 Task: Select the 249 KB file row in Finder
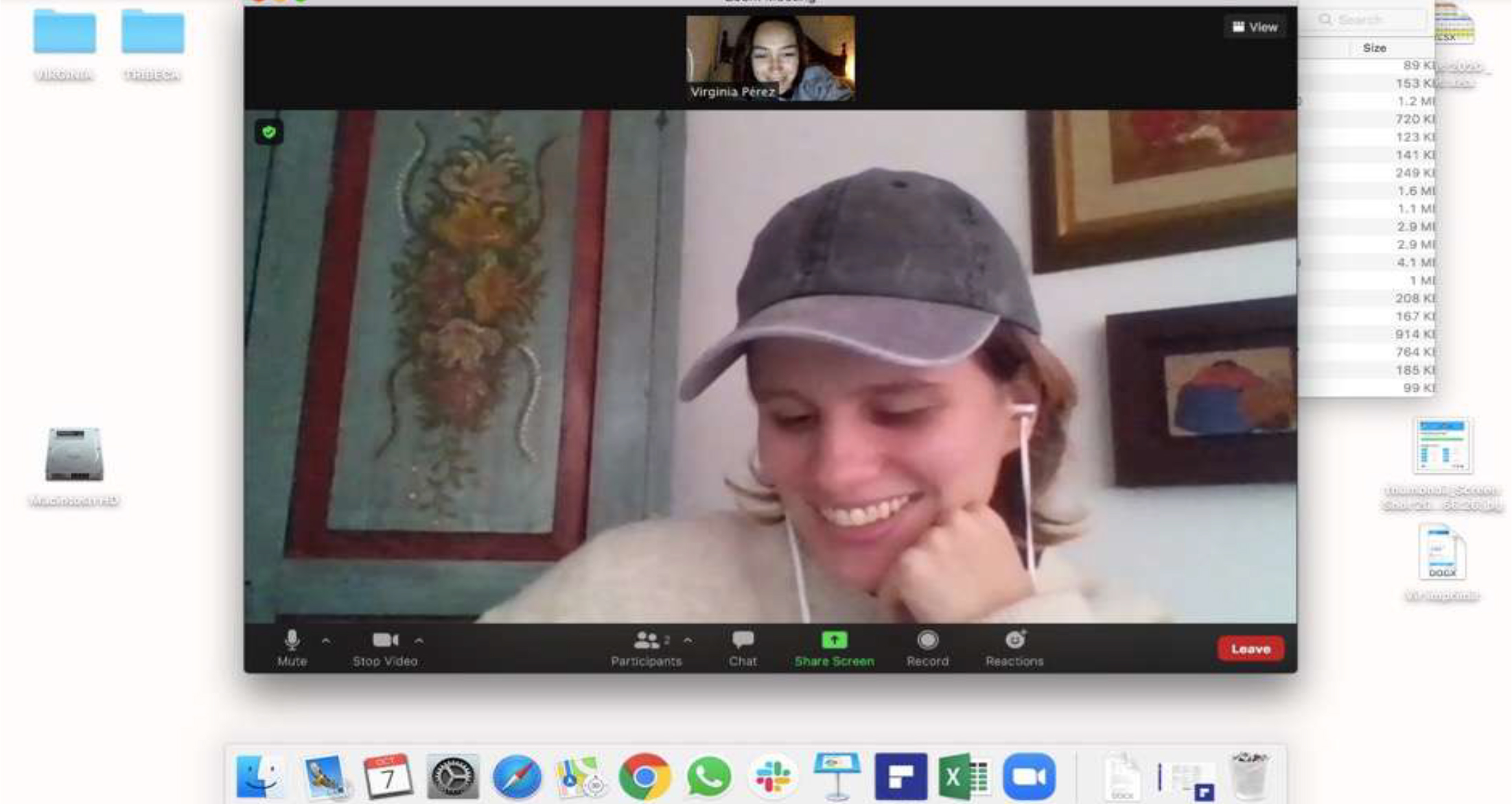click(1366, 172)
